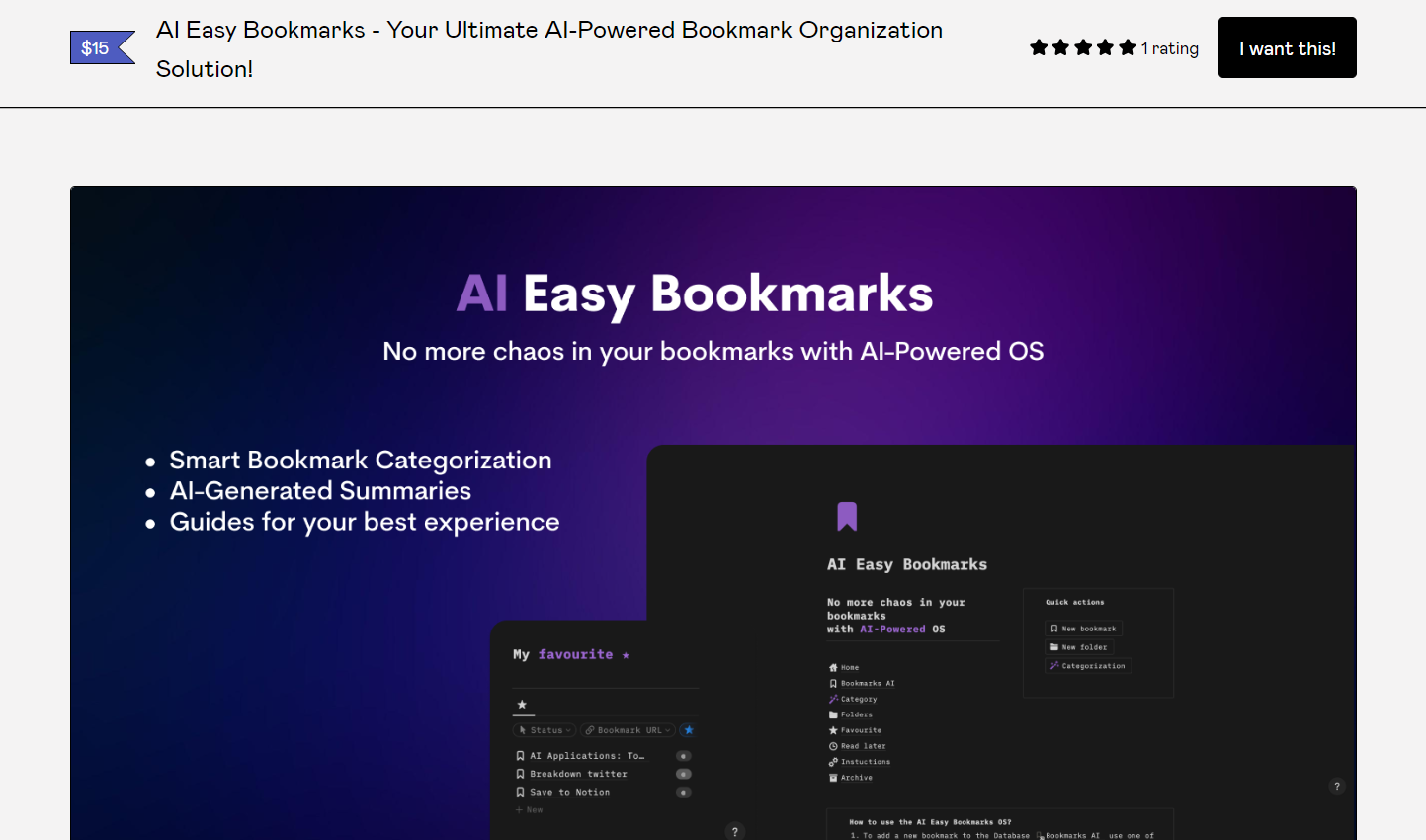The width and height of the screenshot is (1426, 840).
Task: Open Bookmarks AI from the sidebar
Action: (833, 683)
